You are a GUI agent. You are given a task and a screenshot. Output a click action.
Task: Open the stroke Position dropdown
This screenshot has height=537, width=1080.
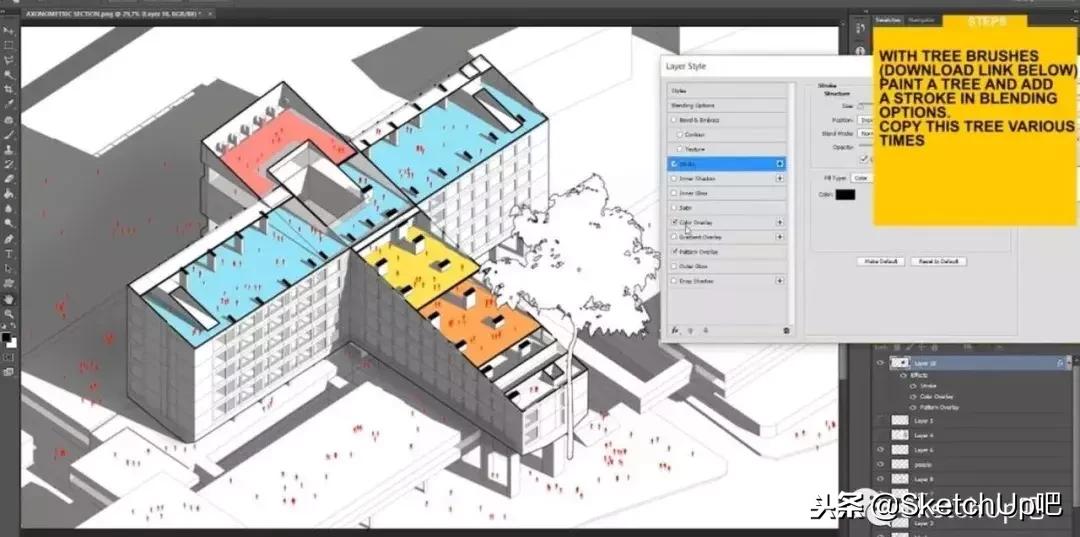(x=865, y=120)
